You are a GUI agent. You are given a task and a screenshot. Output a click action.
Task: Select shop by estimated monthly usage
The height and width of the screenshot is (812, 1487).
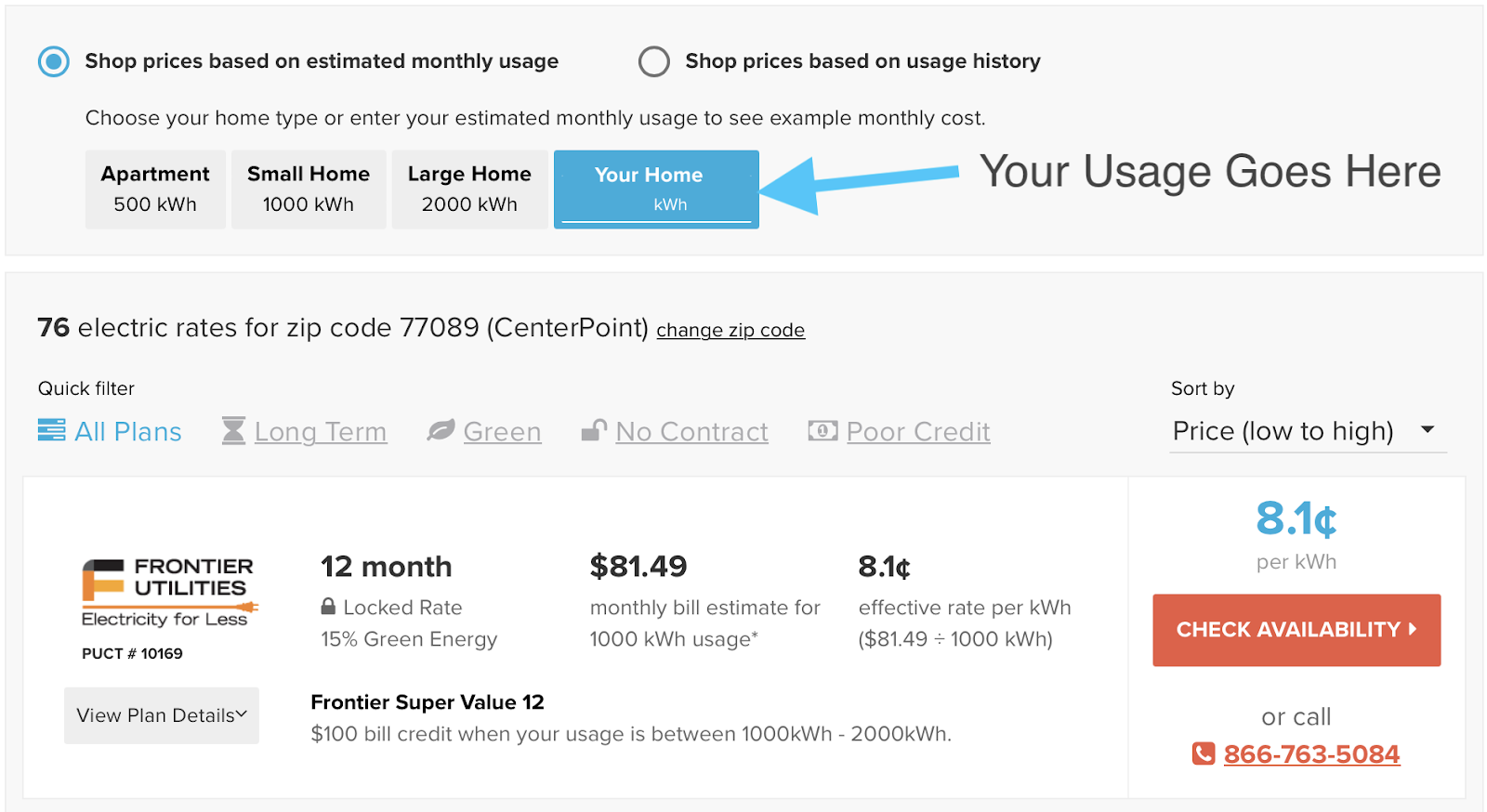(x=54, y=61)
